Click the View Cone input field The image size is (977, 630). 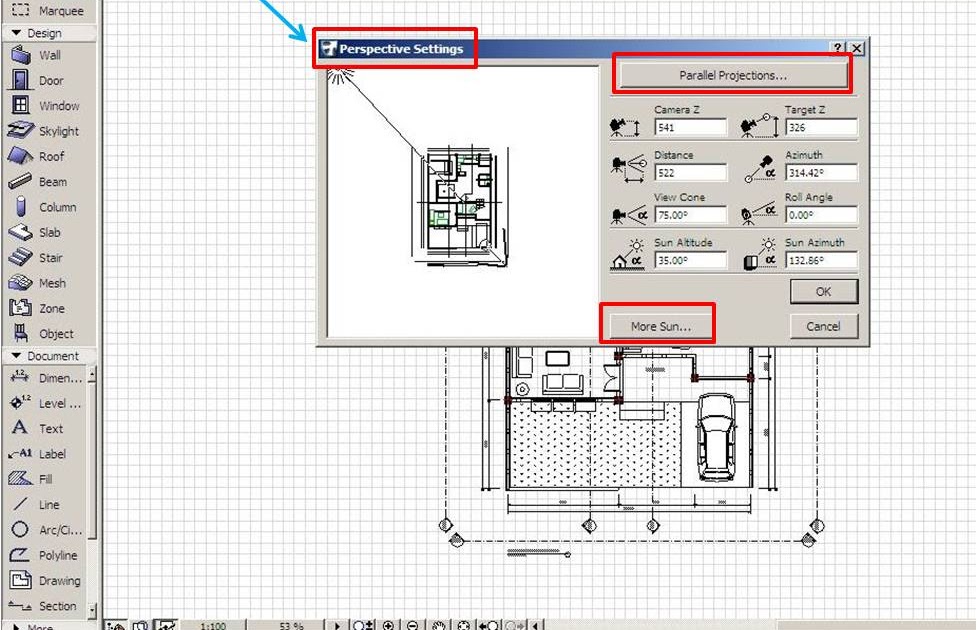(690, 215)
